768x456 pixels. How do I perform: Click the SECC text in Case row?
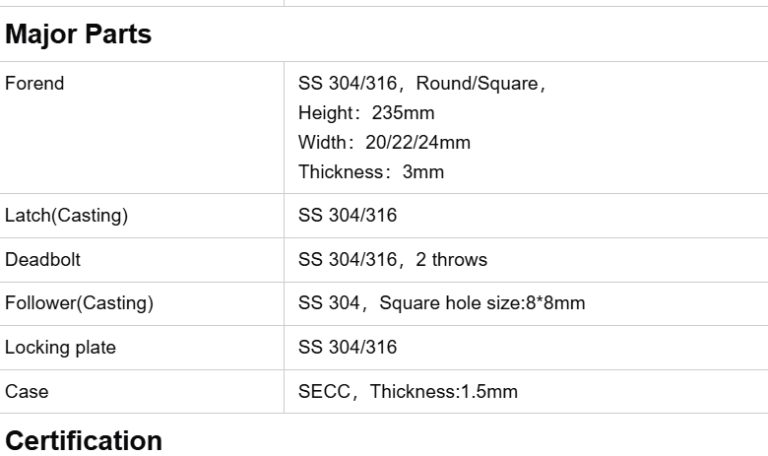[x=323, y=392]
